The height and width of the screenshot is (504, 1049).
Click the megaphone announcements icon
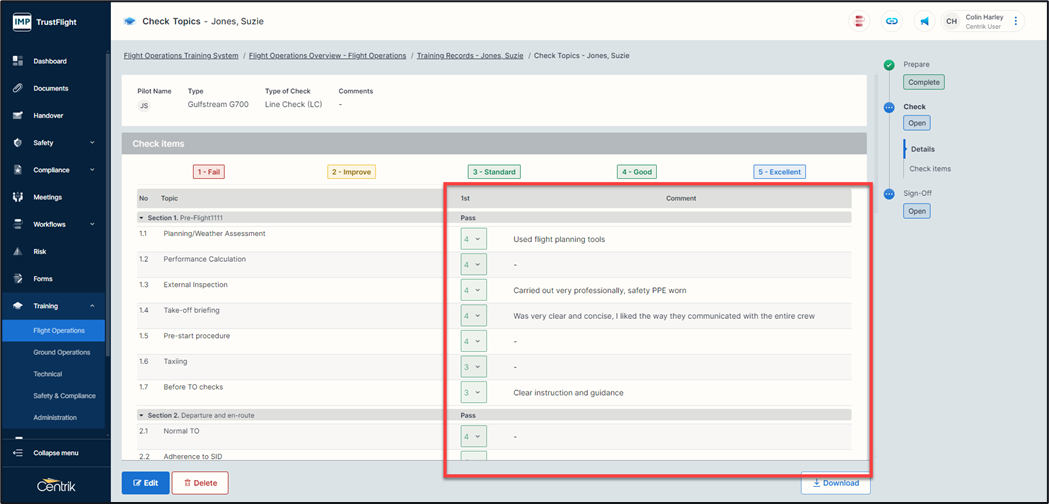[x=924, y=21]
